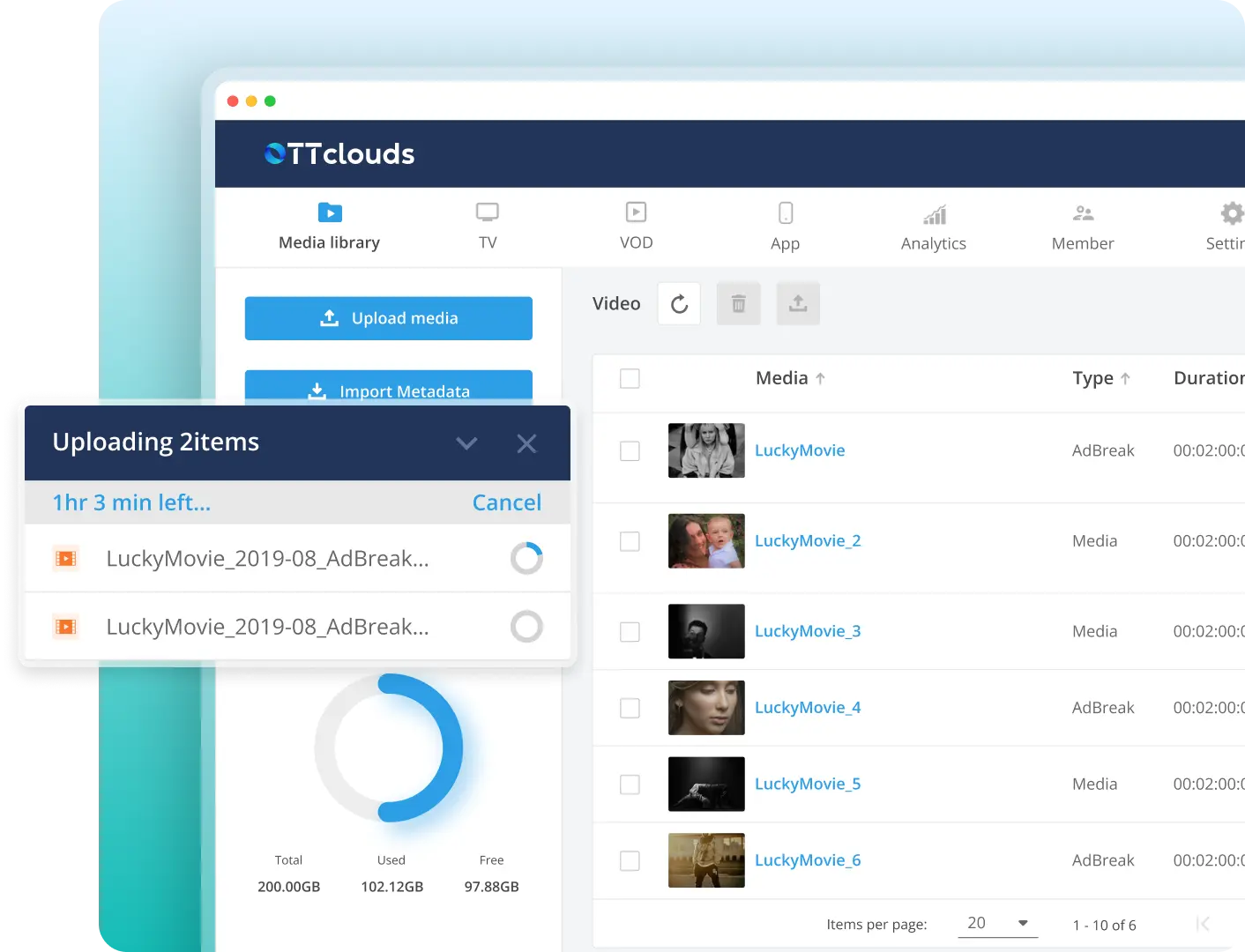Click the Upload media button
This screenshot has width=1245, height=952.
click(388, 318)
